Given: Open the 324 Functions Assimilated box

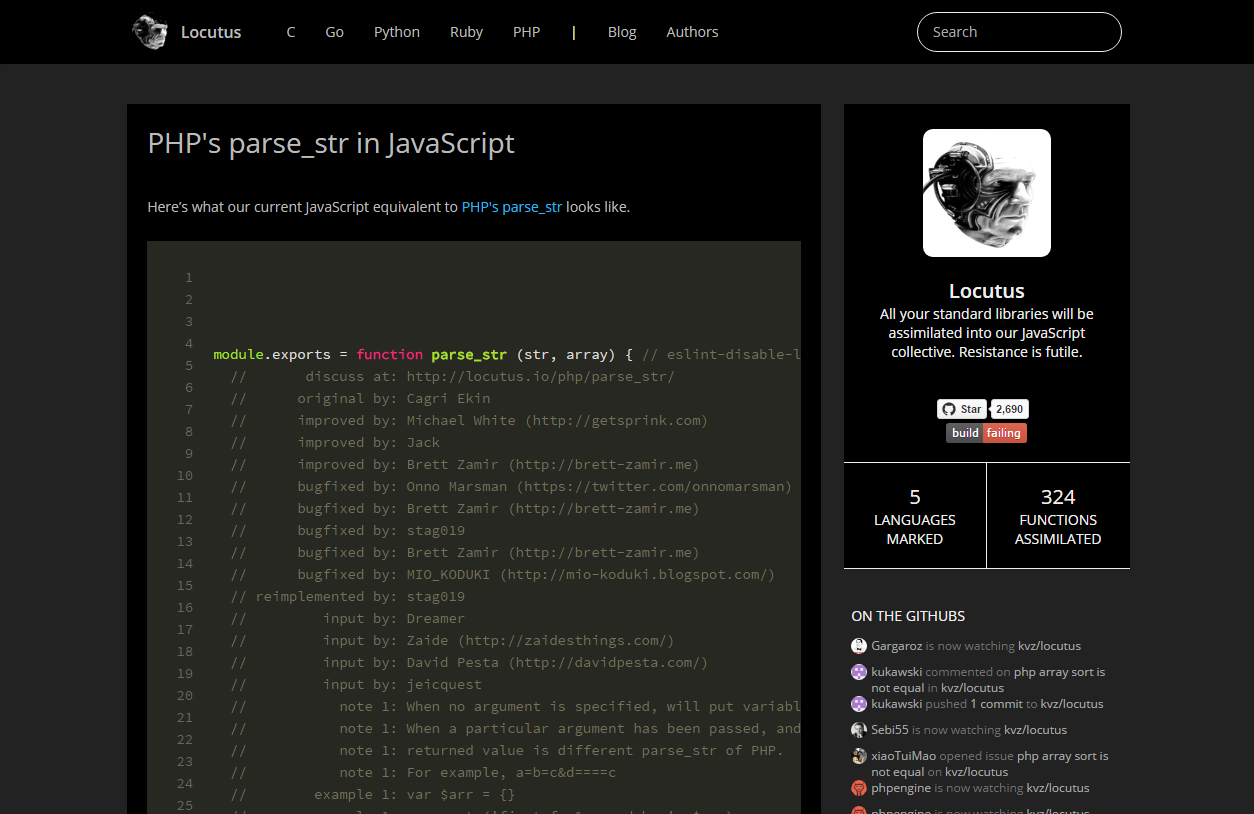Looking at the screenshot, I should (1058, 516).
